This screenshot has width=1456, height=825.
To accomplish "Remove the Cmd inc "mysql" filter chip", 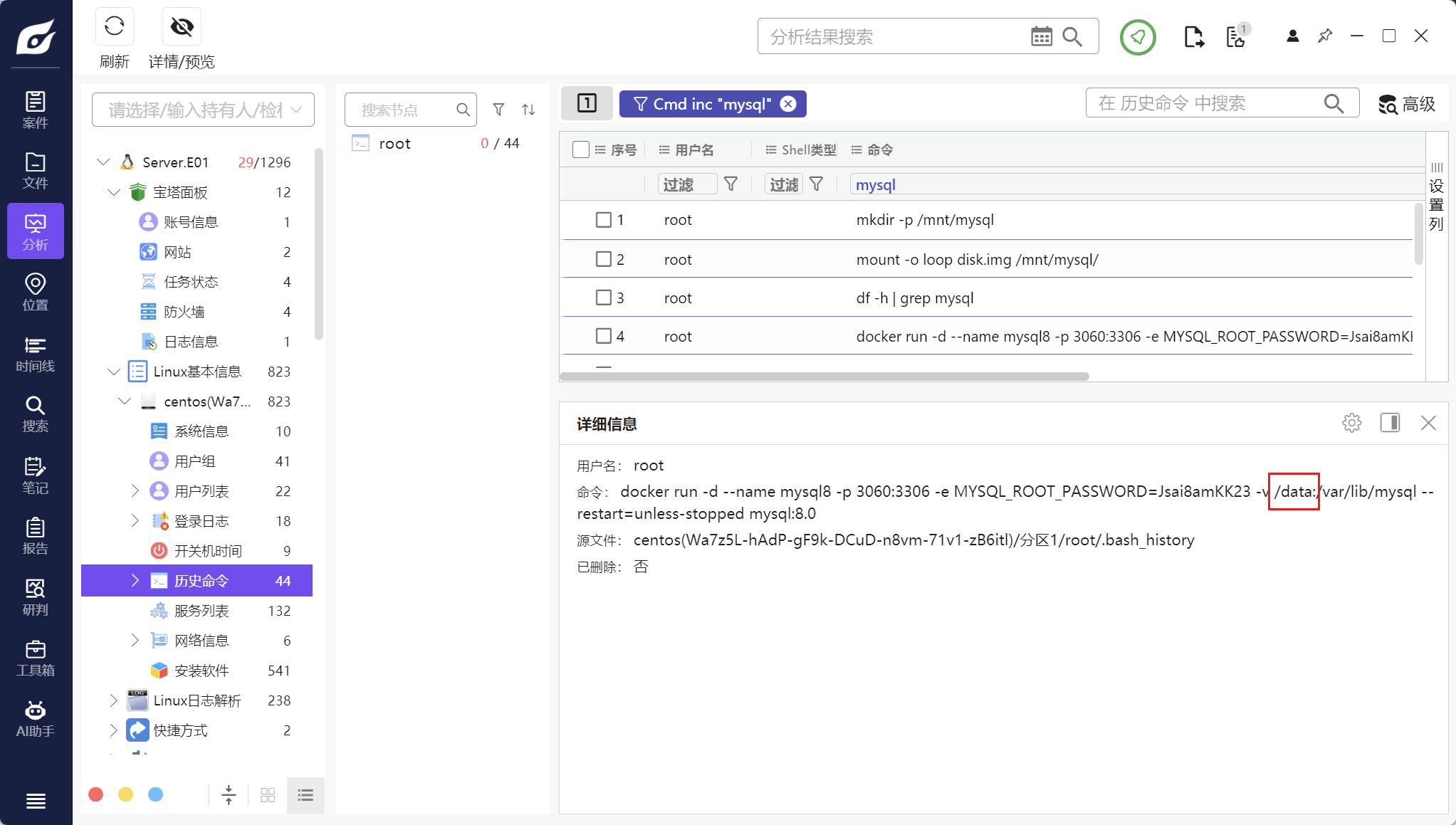I will point(788,104).
